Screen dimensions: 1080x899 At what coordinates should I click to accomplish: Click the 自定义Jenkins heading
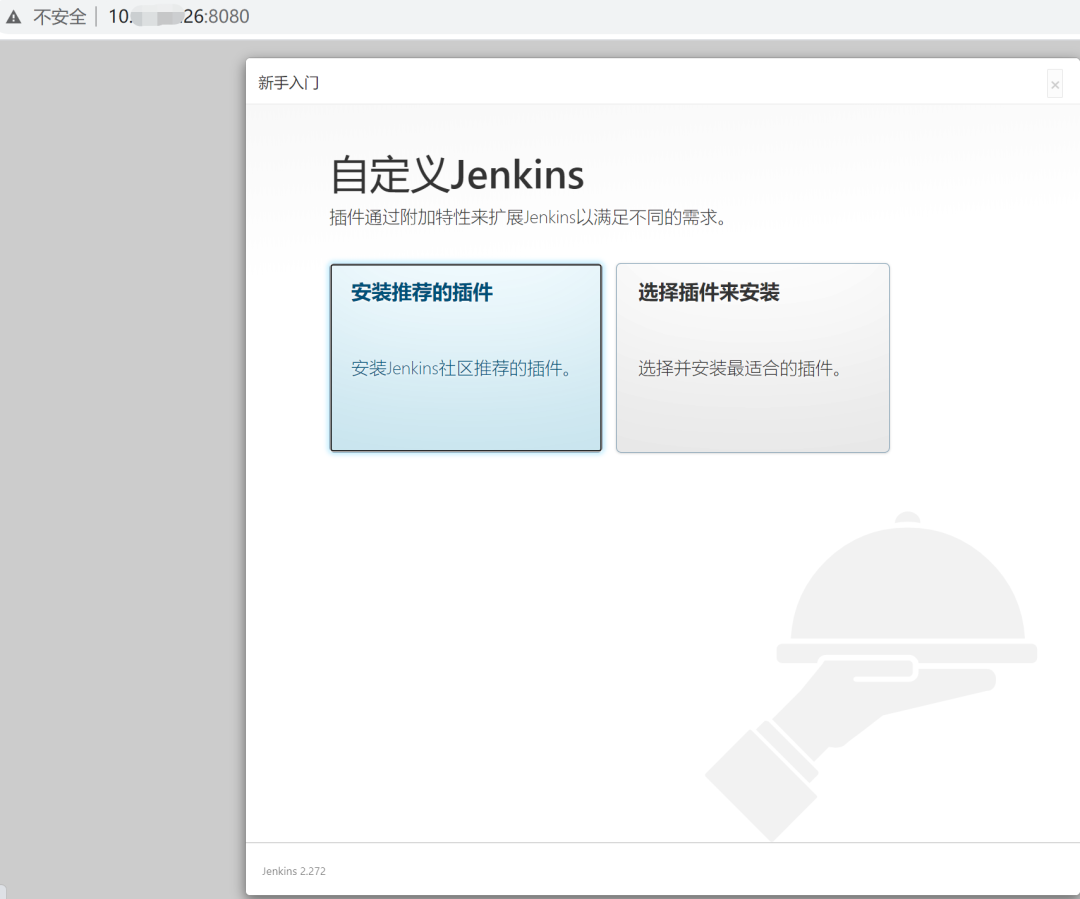pos(457,175)
